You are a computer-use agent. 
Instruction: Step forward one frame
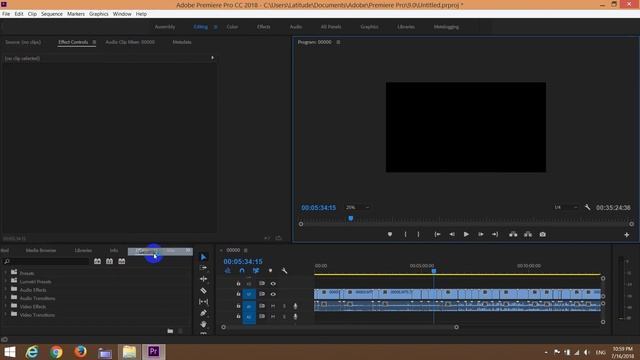pyautogui.click(x=481, y=234)
